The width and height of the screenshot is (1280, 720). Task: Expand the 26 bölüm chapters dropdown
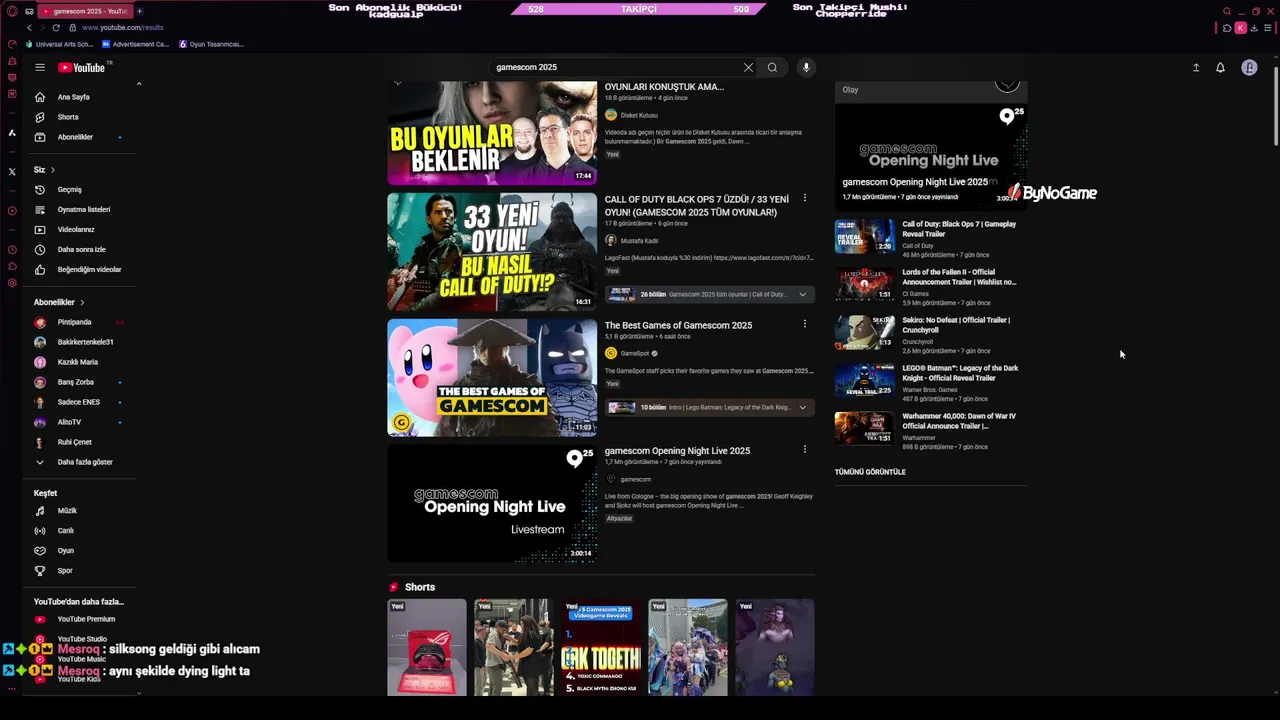pos(802,295)
